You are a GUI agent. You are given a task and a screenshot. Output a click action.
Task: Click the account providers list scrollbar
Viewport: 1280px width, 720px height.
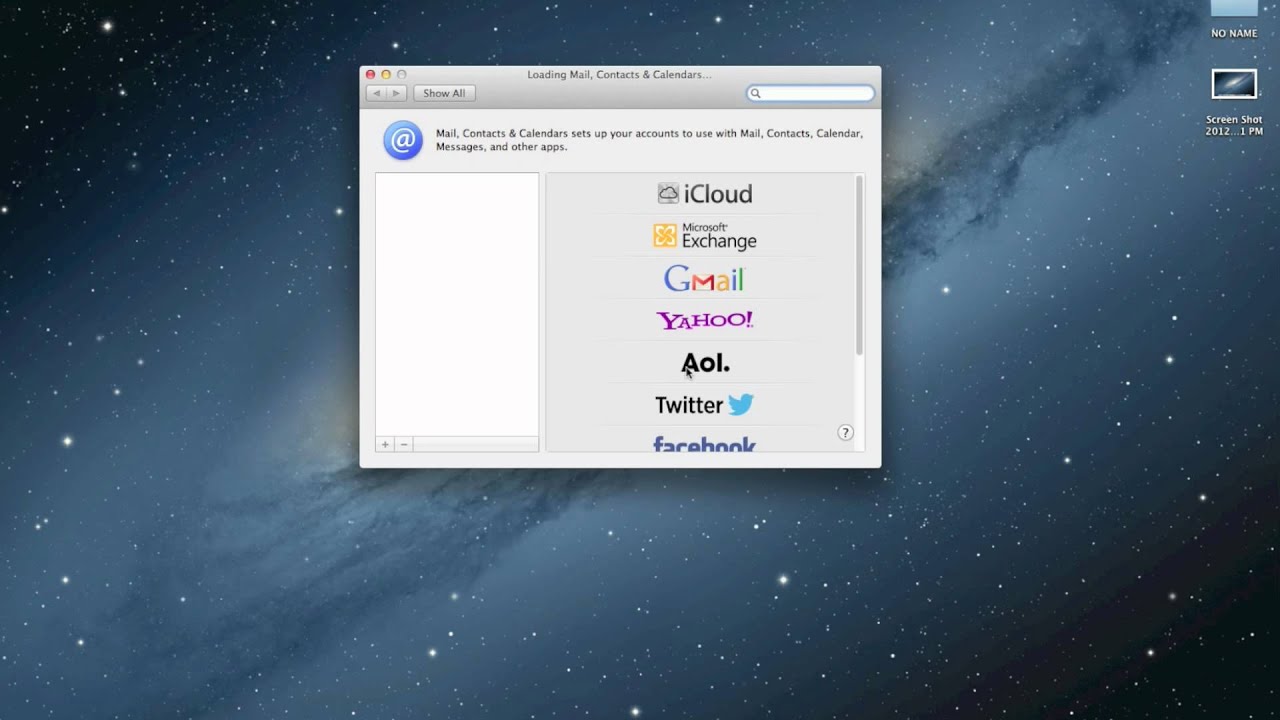[x=859, y=266]
